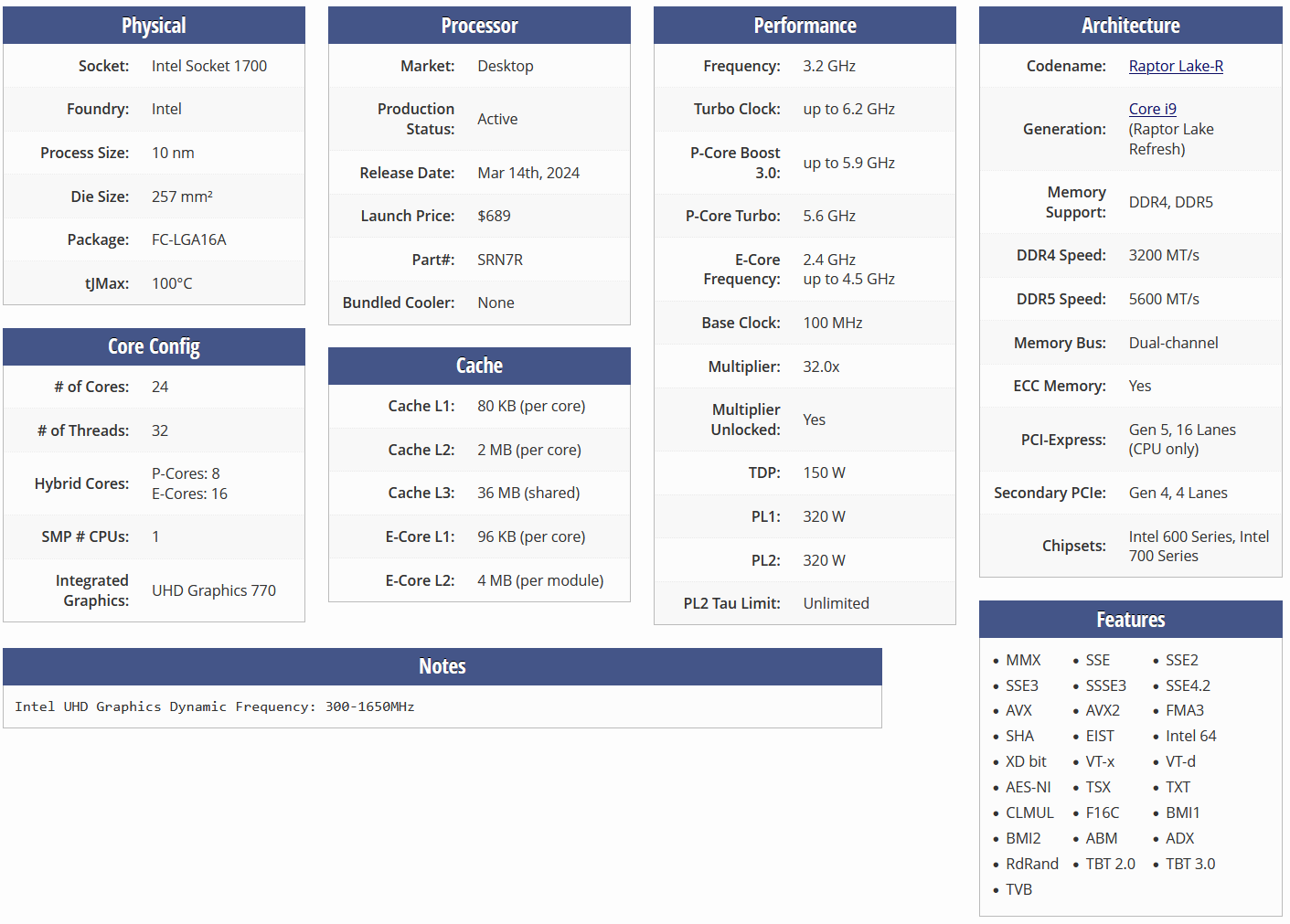Open the Raptor Lake-R codename link
Image resolution: width=1290 pixels, height=924 pixels.
tap(1176, 66)
